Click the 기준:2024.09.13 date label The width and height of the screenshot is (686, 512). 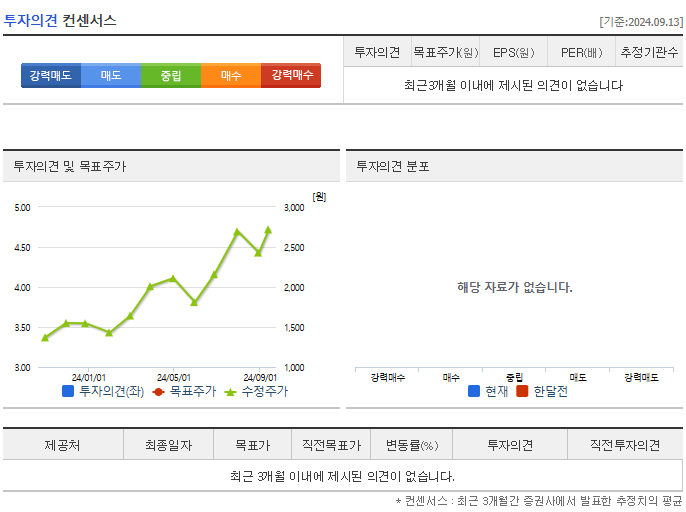[x=641, y=22]
